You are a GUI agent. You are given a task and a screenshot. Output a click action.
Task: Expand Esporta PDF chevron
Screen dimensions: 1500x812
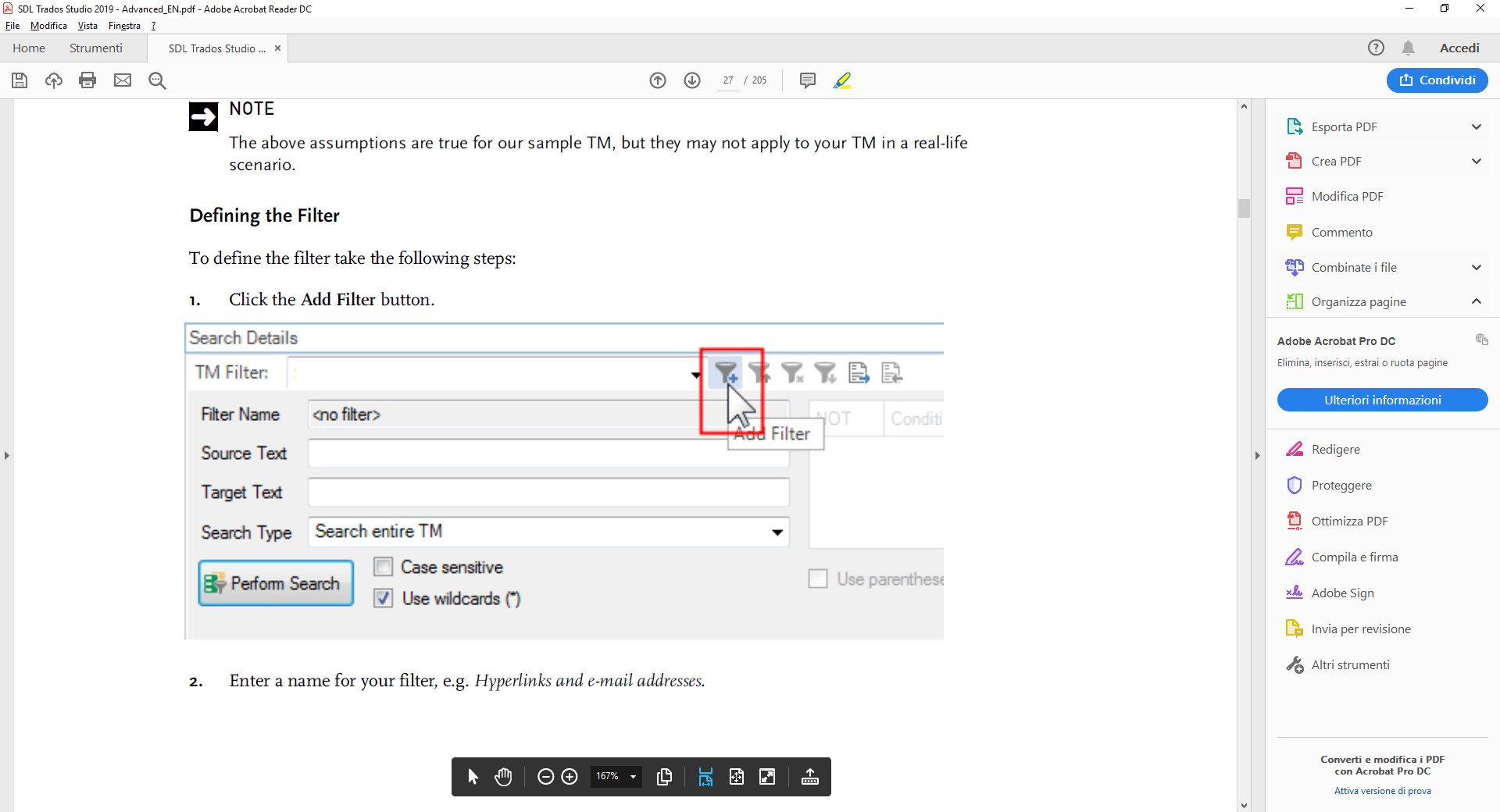[x=1477, y=127]
